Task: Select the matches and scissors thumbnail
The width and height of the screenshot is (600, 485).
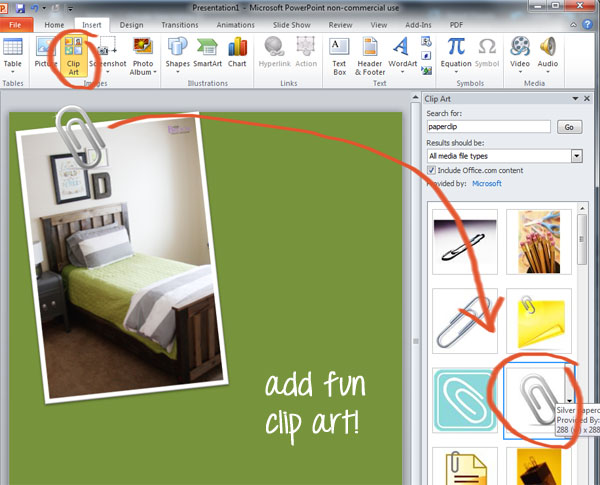Action: click(539, 242)
